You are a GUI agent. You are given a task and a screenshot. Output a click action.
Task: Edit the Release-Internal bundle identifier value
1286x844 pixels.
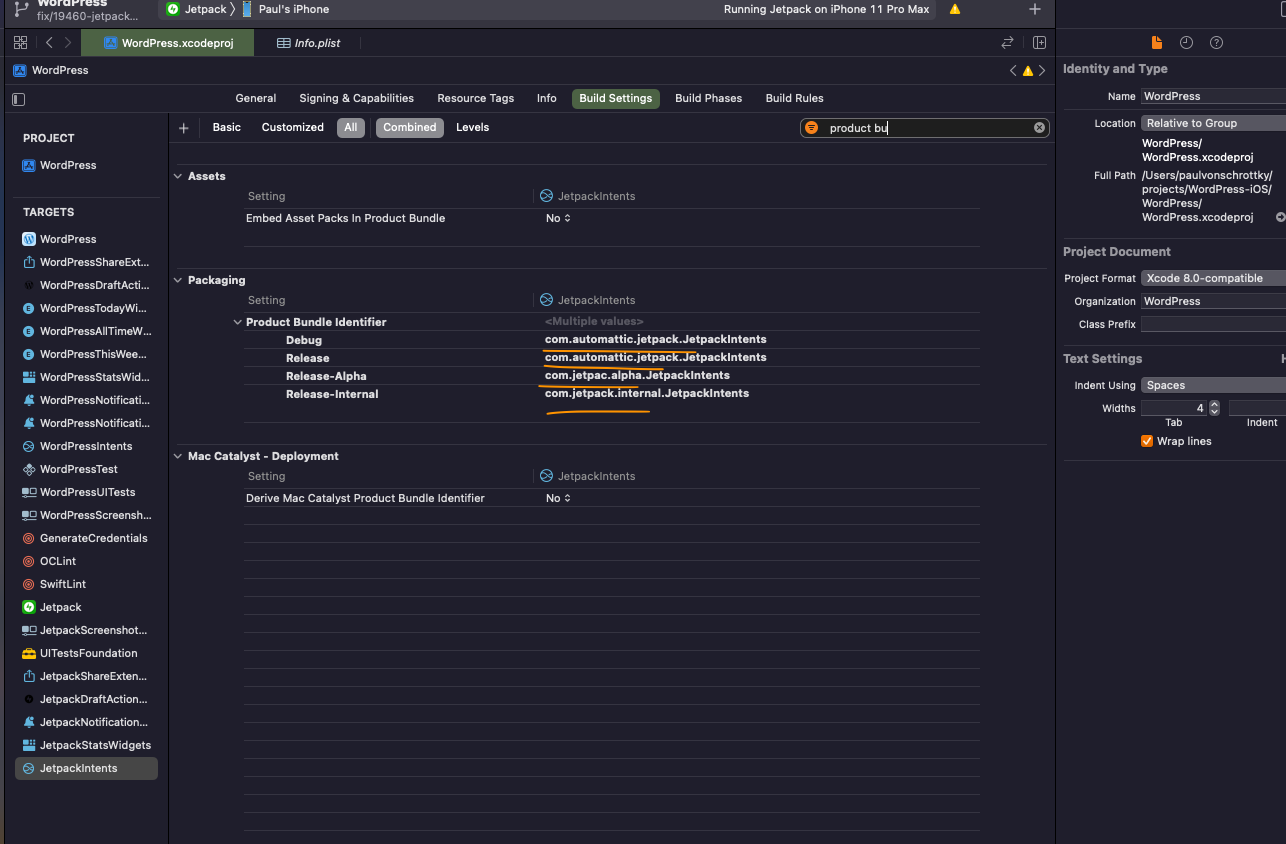[x=647, y=394]
